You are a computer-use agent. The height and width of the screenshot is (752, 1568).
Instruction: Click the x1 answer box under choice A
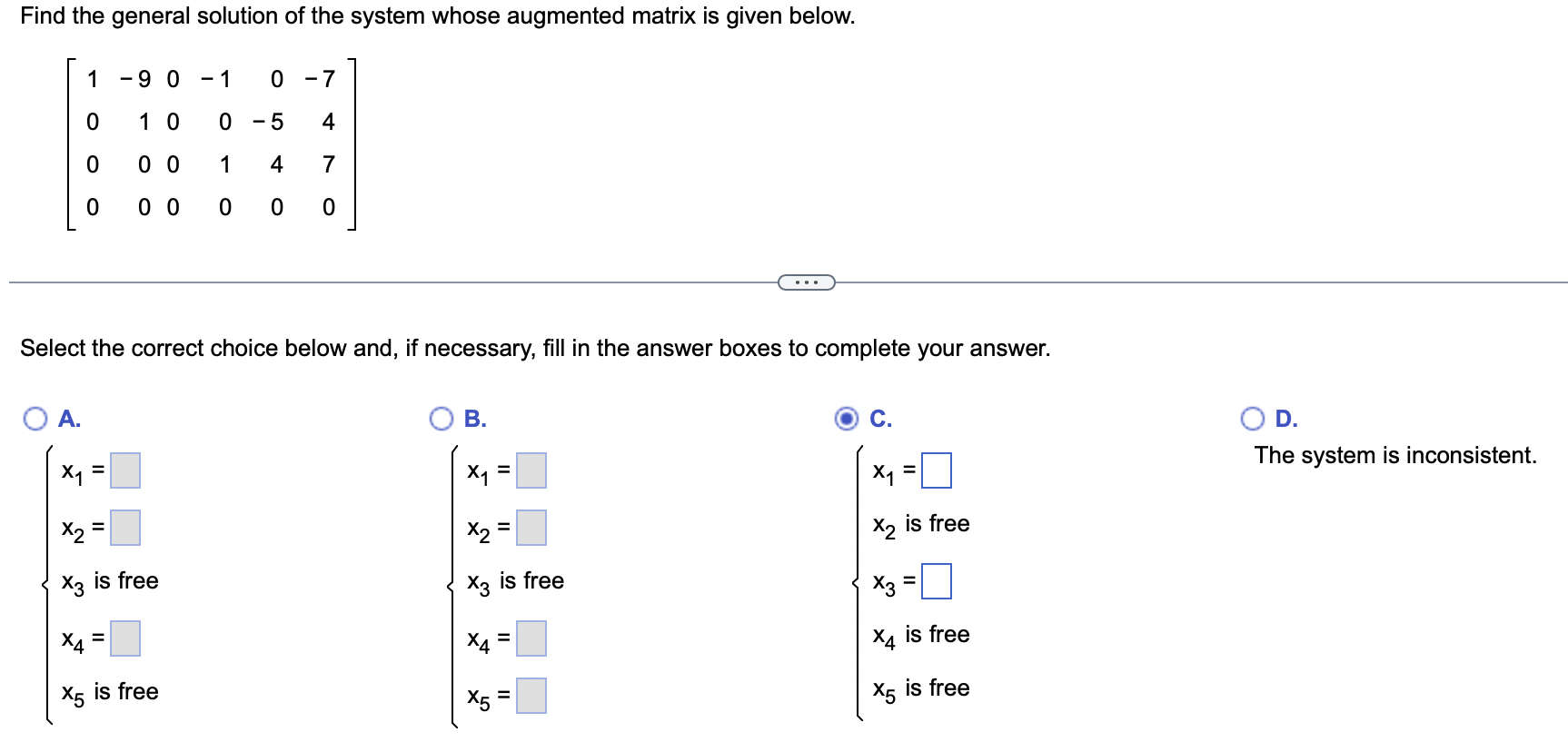(124, 471)
